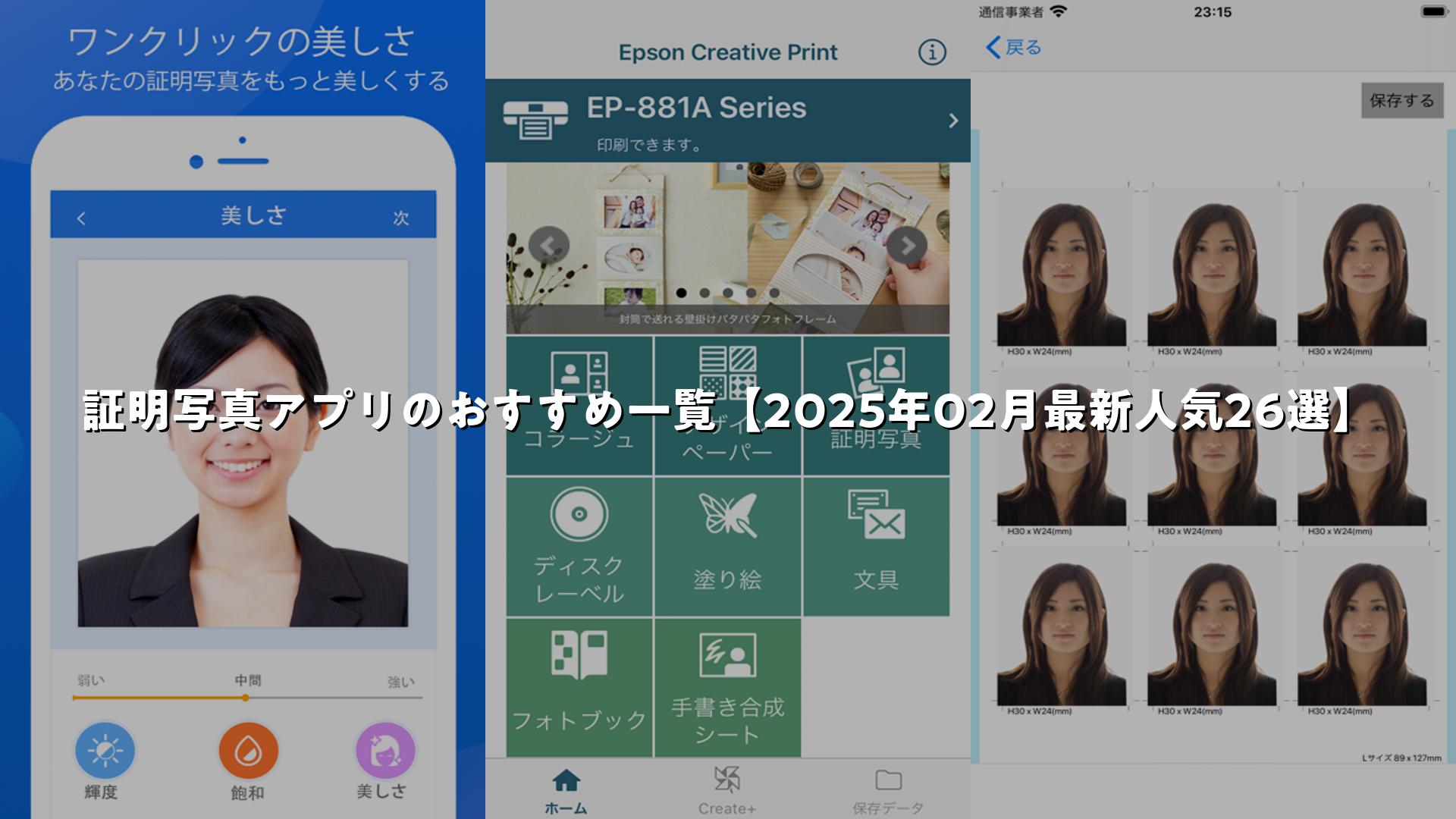Screen dimensions: 1456x819
Task: Tap 次 in the 美しさ header
Action: 401,218
